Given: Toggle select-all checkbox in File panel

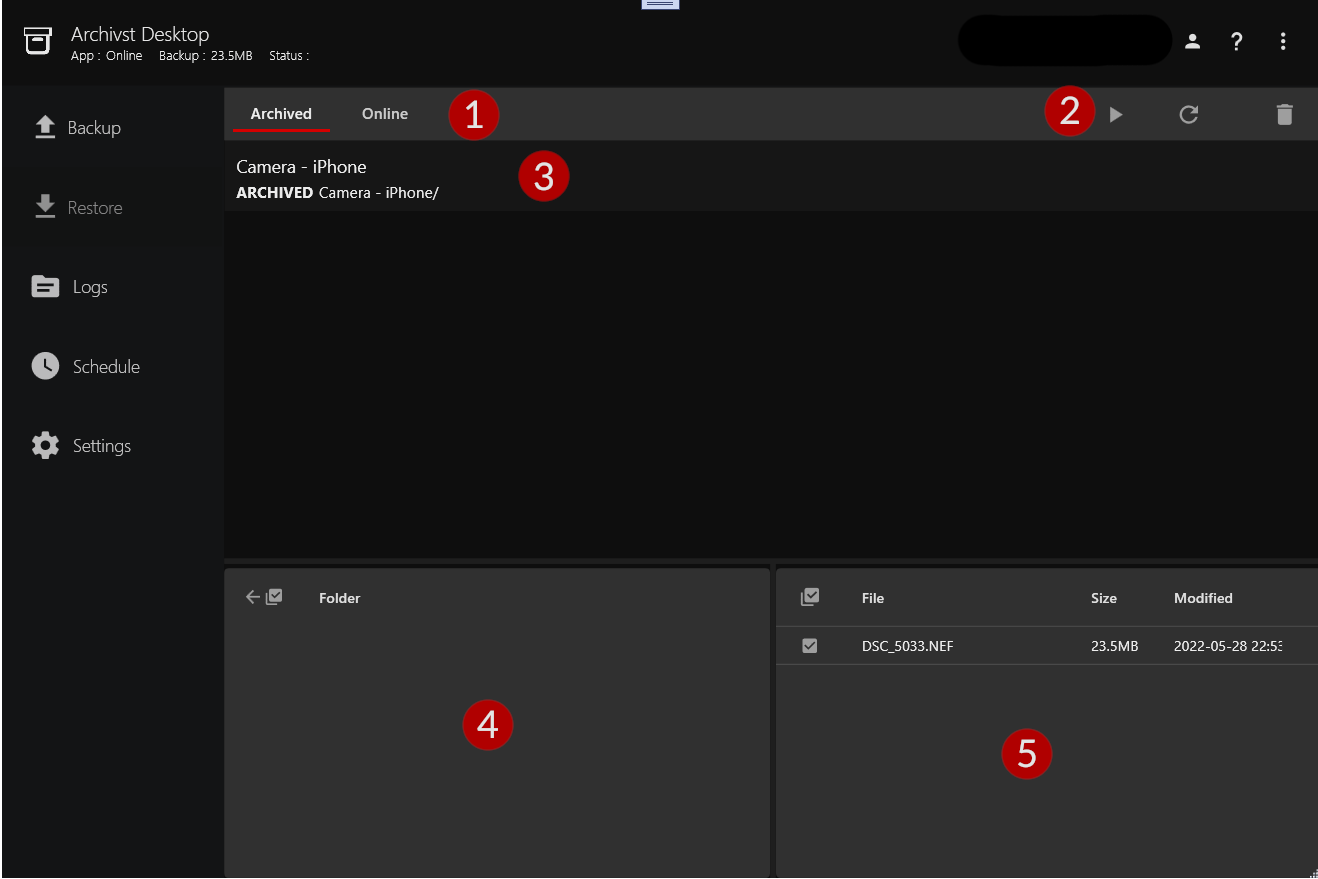Looking at the screenshot, I should point(810,597).
